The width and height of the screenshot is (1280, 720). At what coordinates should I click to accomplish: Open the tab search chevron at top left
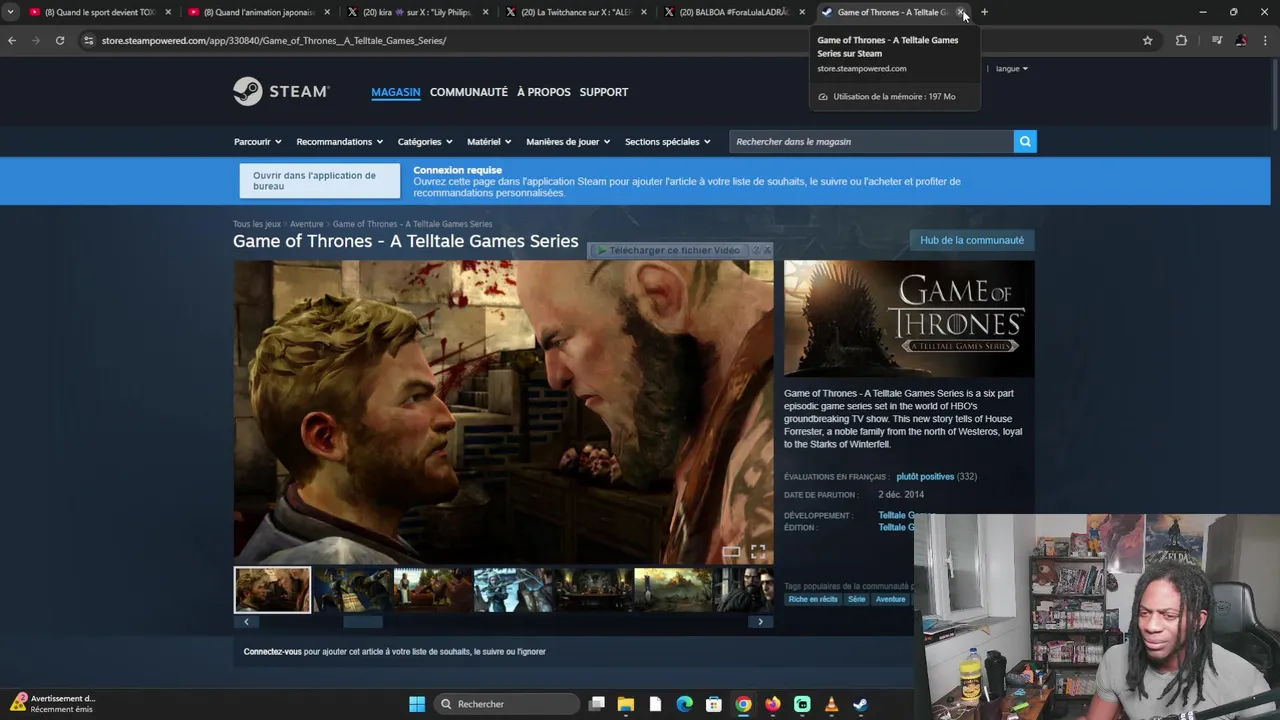(x=10, y=12)
